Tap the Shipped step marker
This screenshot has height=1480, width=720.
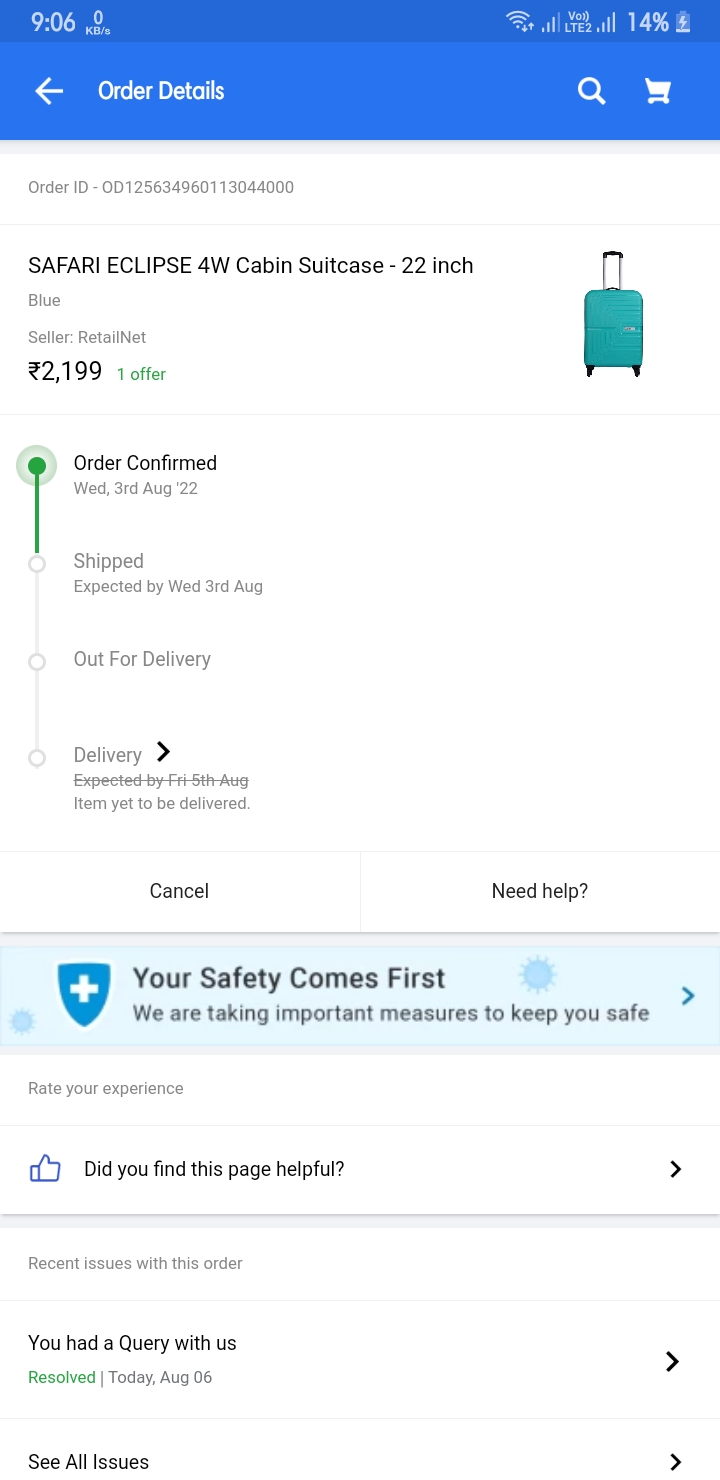[x=37, y=564]
